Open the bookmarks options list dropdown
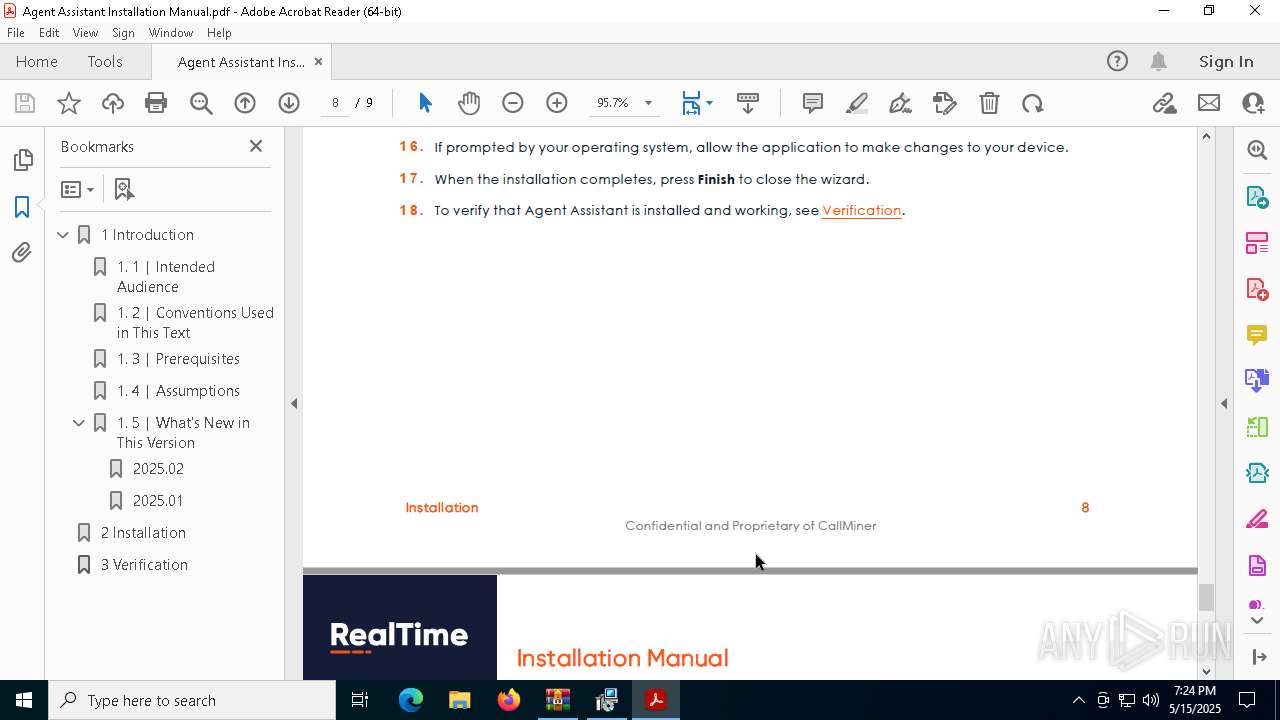 77,189
